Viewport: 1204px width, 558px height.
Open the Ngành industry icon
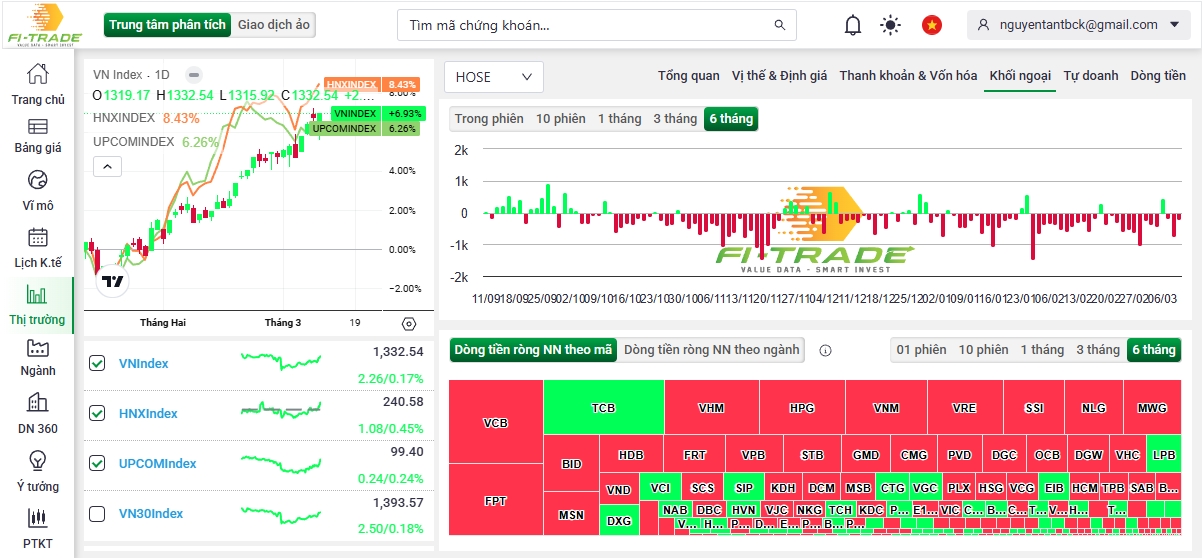37,348
